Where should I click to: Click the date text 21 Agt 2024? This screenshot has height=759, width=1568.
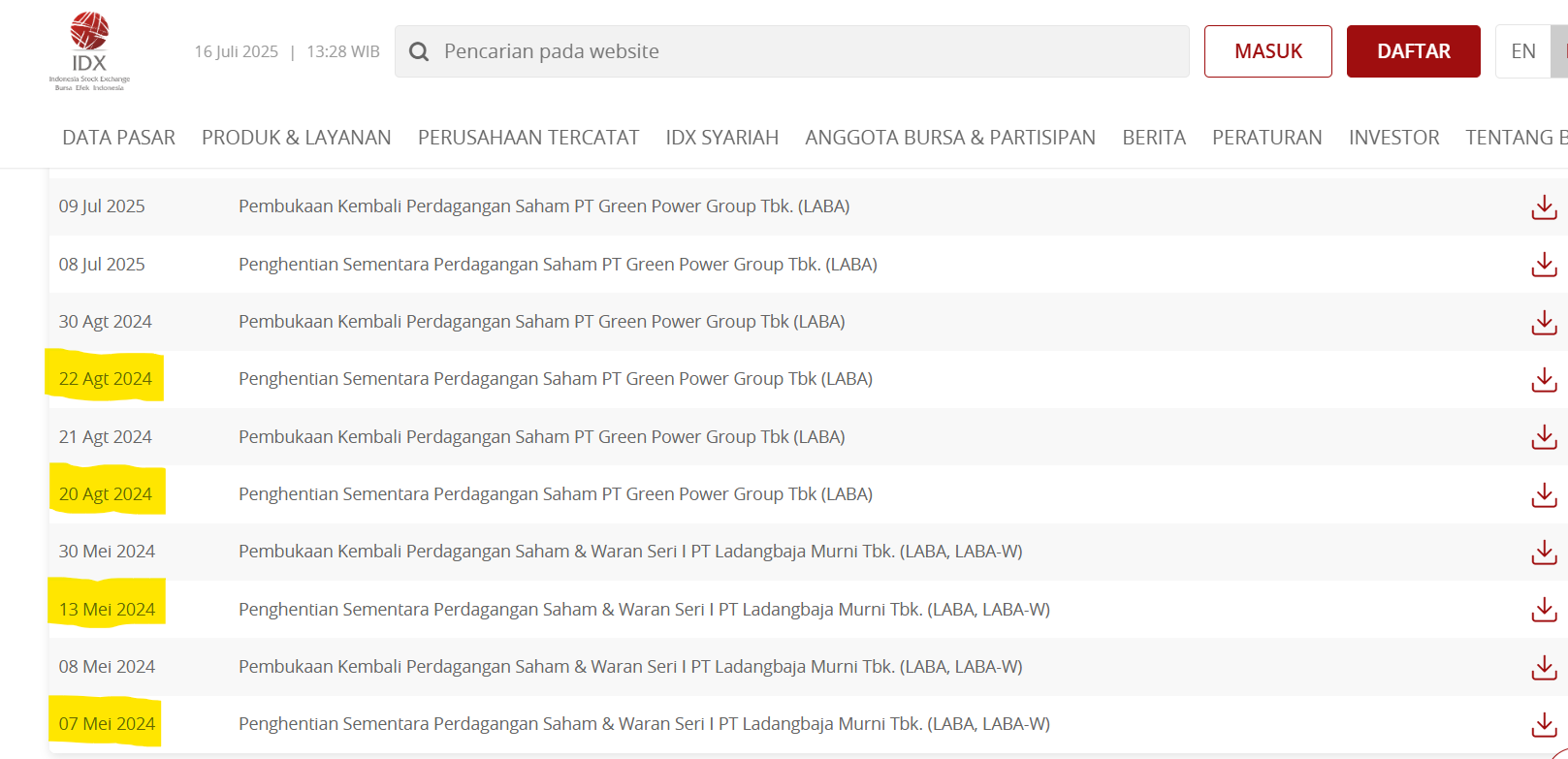(105, 437)
